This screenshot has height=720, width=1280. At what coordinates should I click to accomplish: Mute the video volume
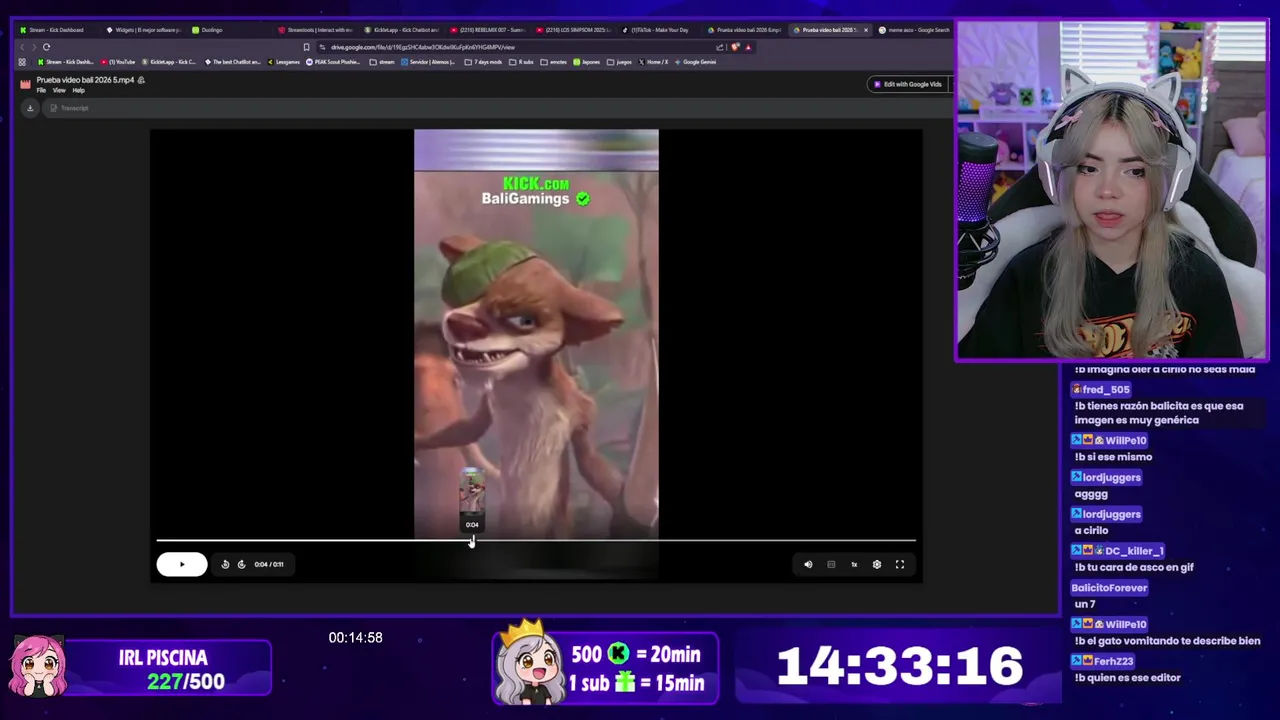tap(808, 564)
